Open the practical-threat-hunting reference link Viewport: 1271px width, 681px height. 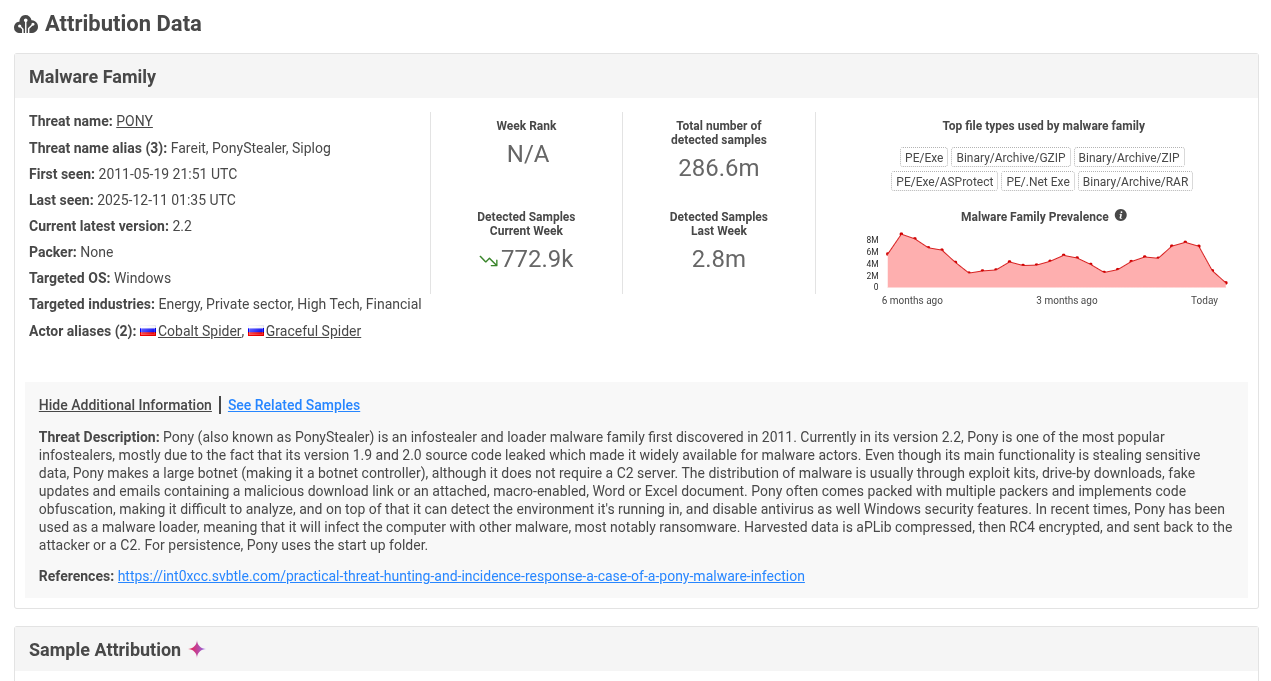point(461,575)
